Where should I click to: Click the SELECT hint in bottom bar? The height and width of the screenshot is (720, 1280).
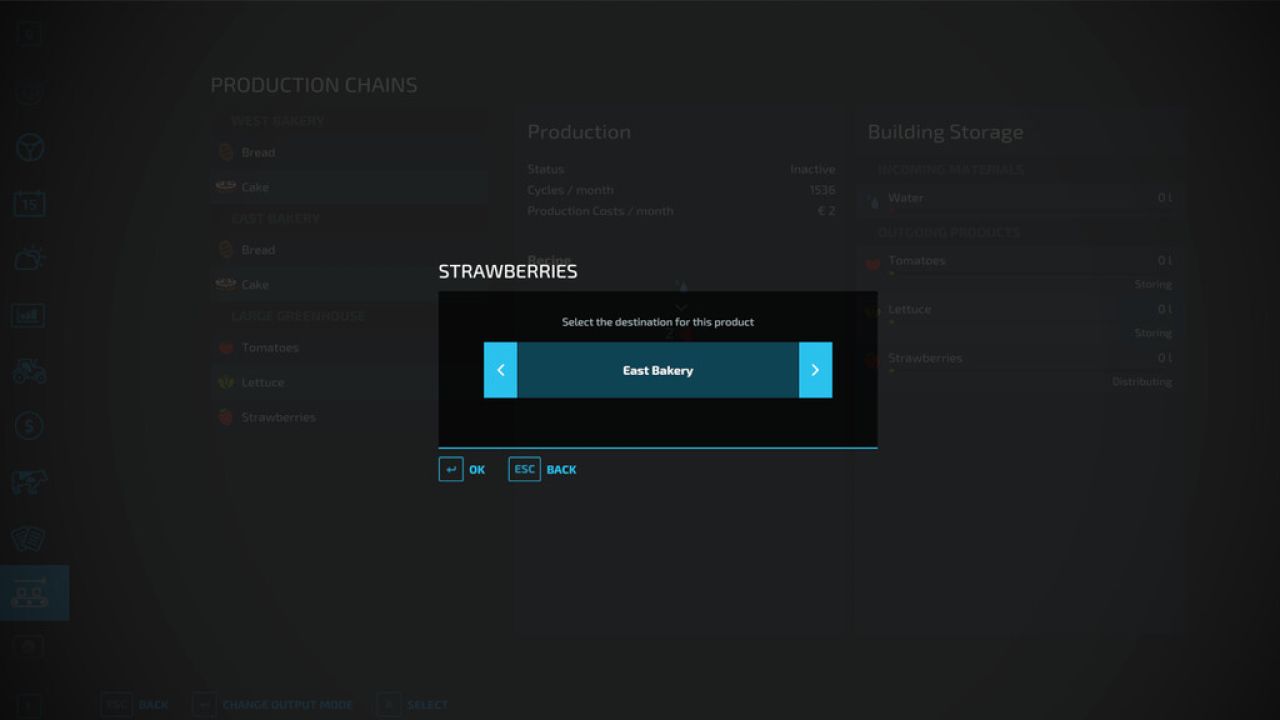(412, 705)
